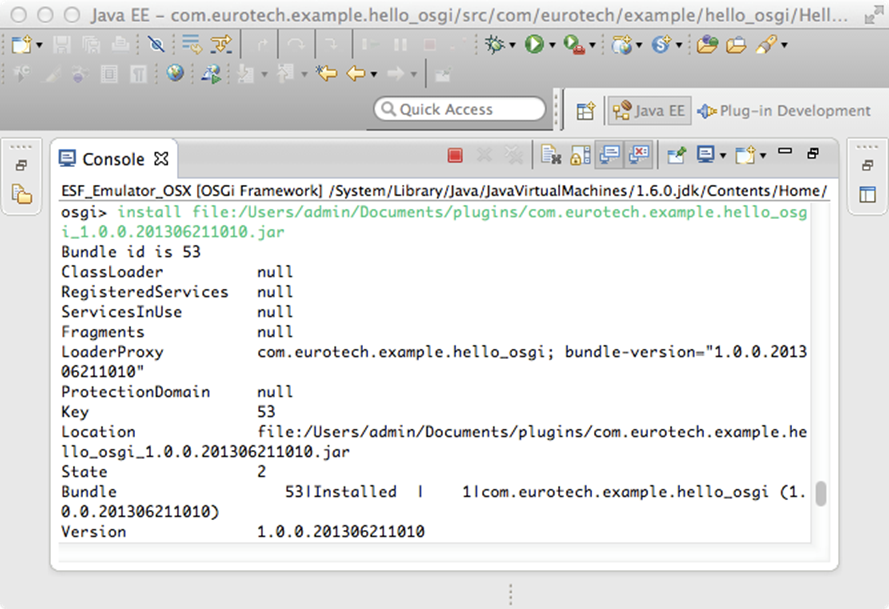Click the New wizard icon in the toolbar

[21, 44]
